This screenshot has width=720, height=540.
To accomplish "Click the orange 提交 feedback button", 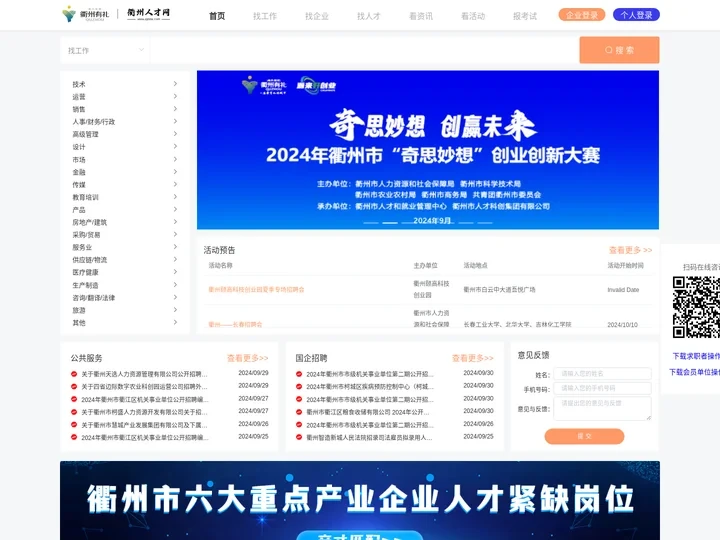I will point(584,436).
